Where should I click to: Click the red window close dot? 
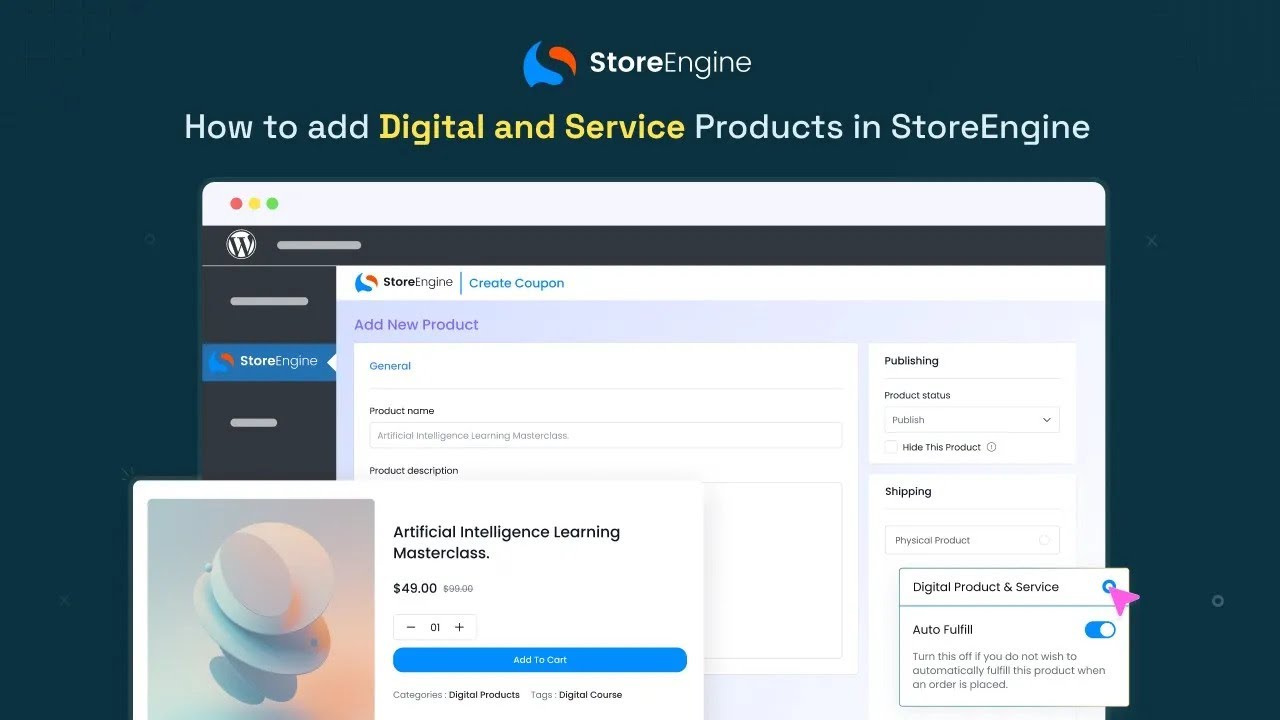[237, 204]
